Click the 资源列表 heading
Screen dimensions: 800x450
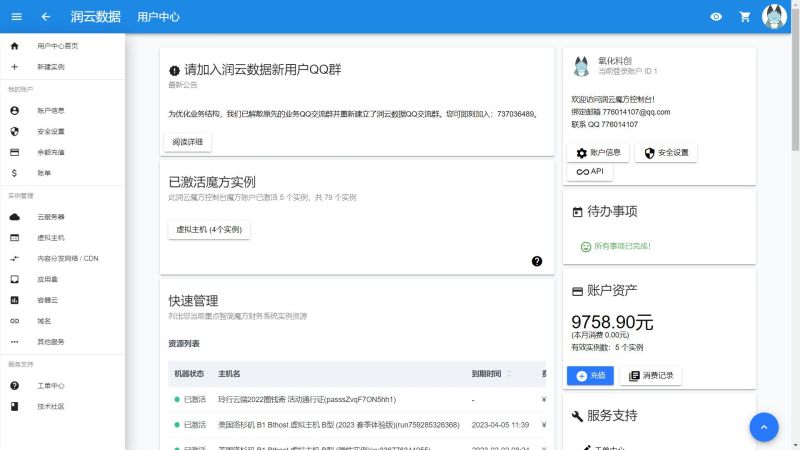184,344
